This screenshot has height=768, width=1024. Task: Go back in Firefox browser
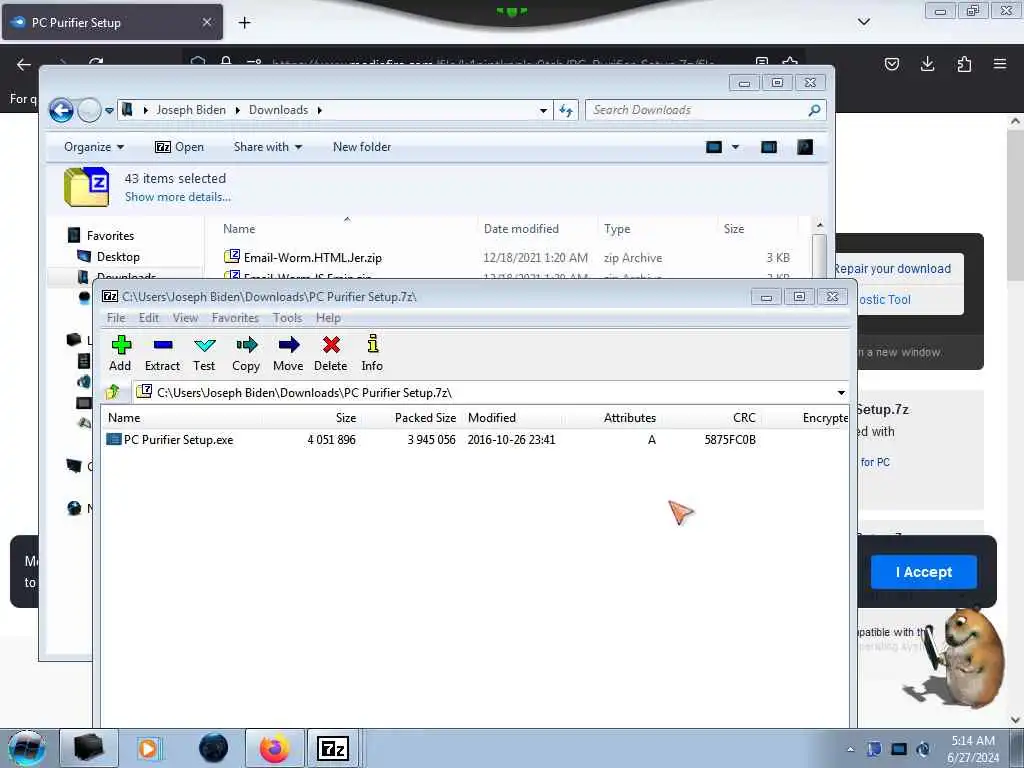pyautogui.click(x=24, y=64)
